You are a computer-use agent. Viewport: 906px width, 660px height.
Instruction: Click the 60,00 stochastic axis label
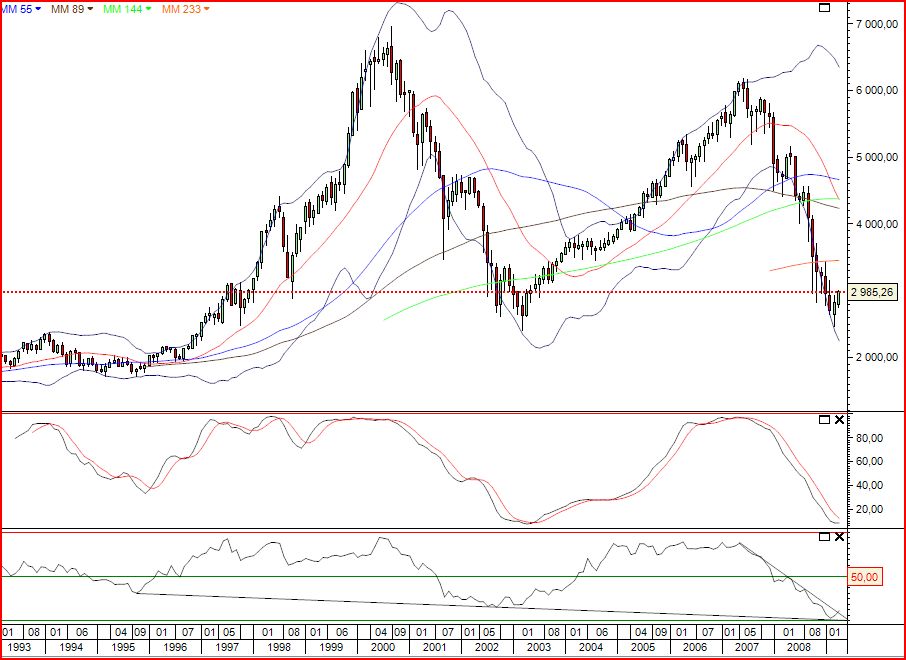869,461
